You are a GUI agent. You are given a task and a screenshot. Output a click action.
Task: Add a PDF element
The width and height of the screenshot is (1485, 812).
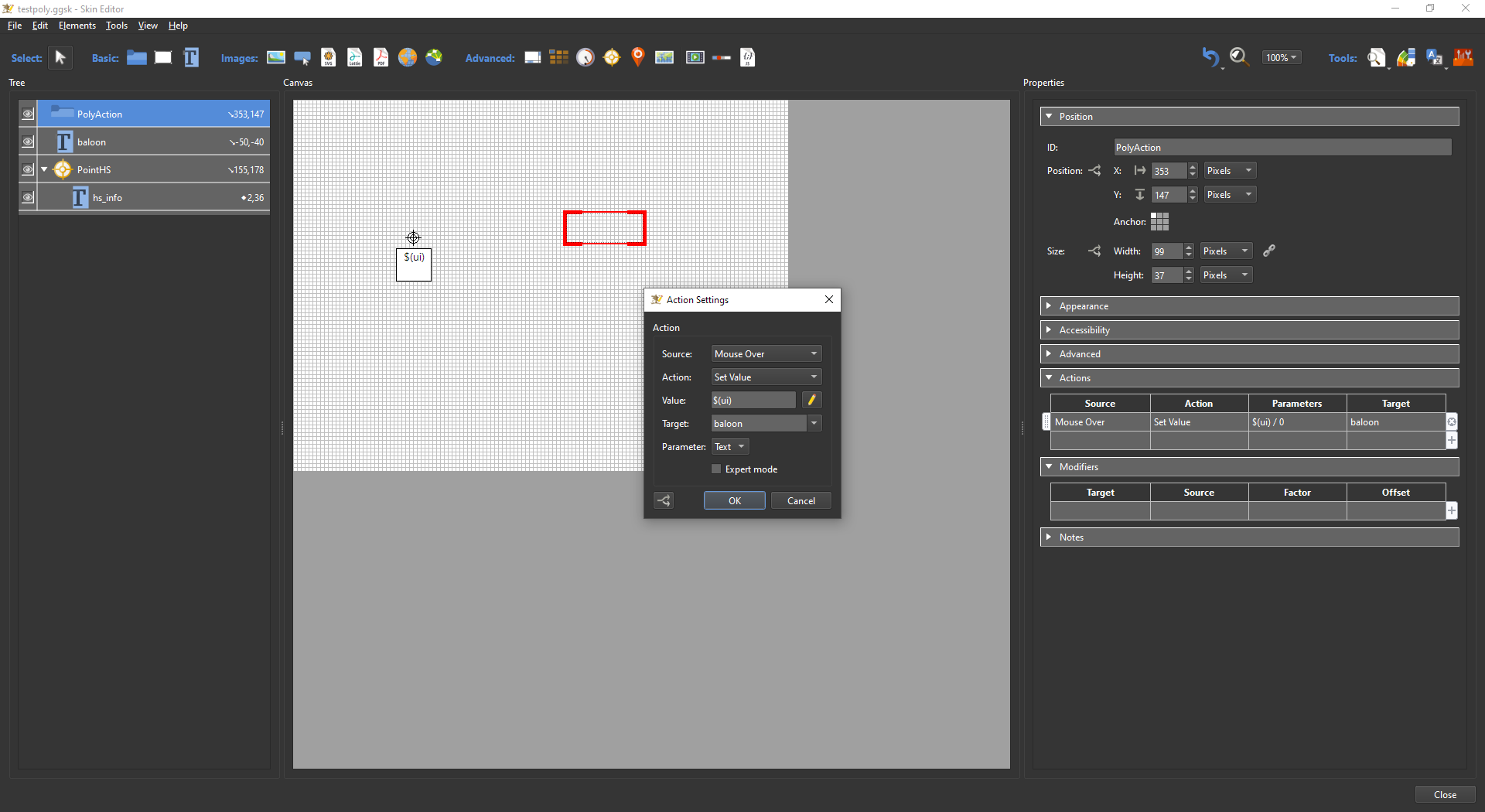381,57
